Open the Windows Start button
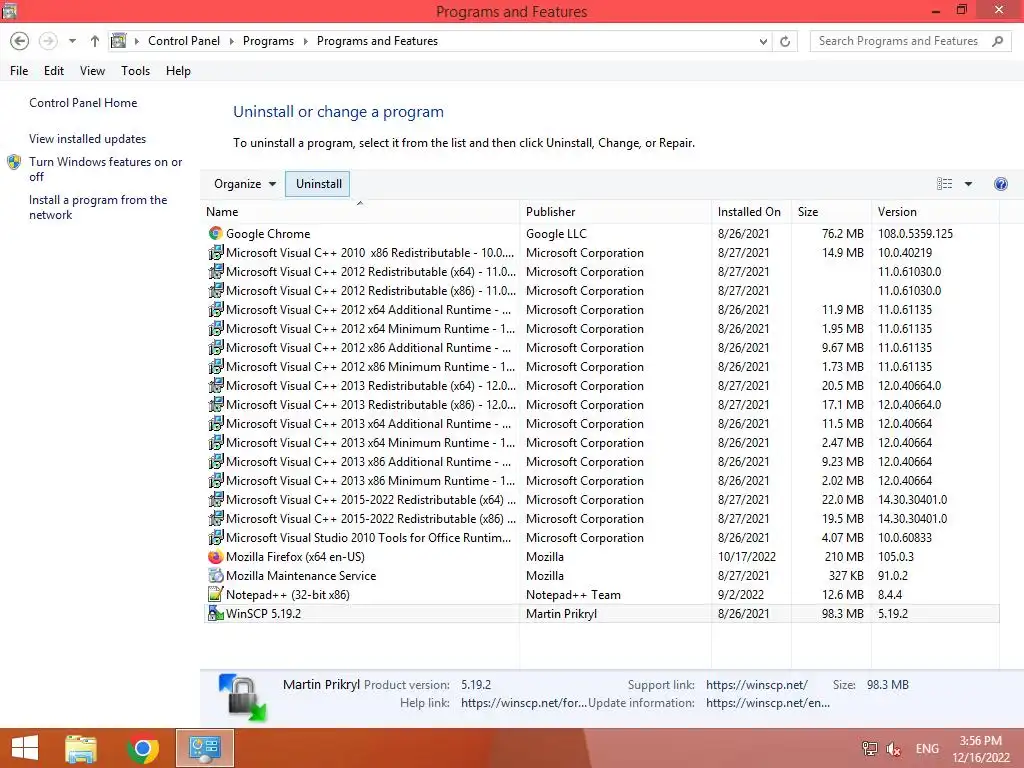 tap(25, 748)
